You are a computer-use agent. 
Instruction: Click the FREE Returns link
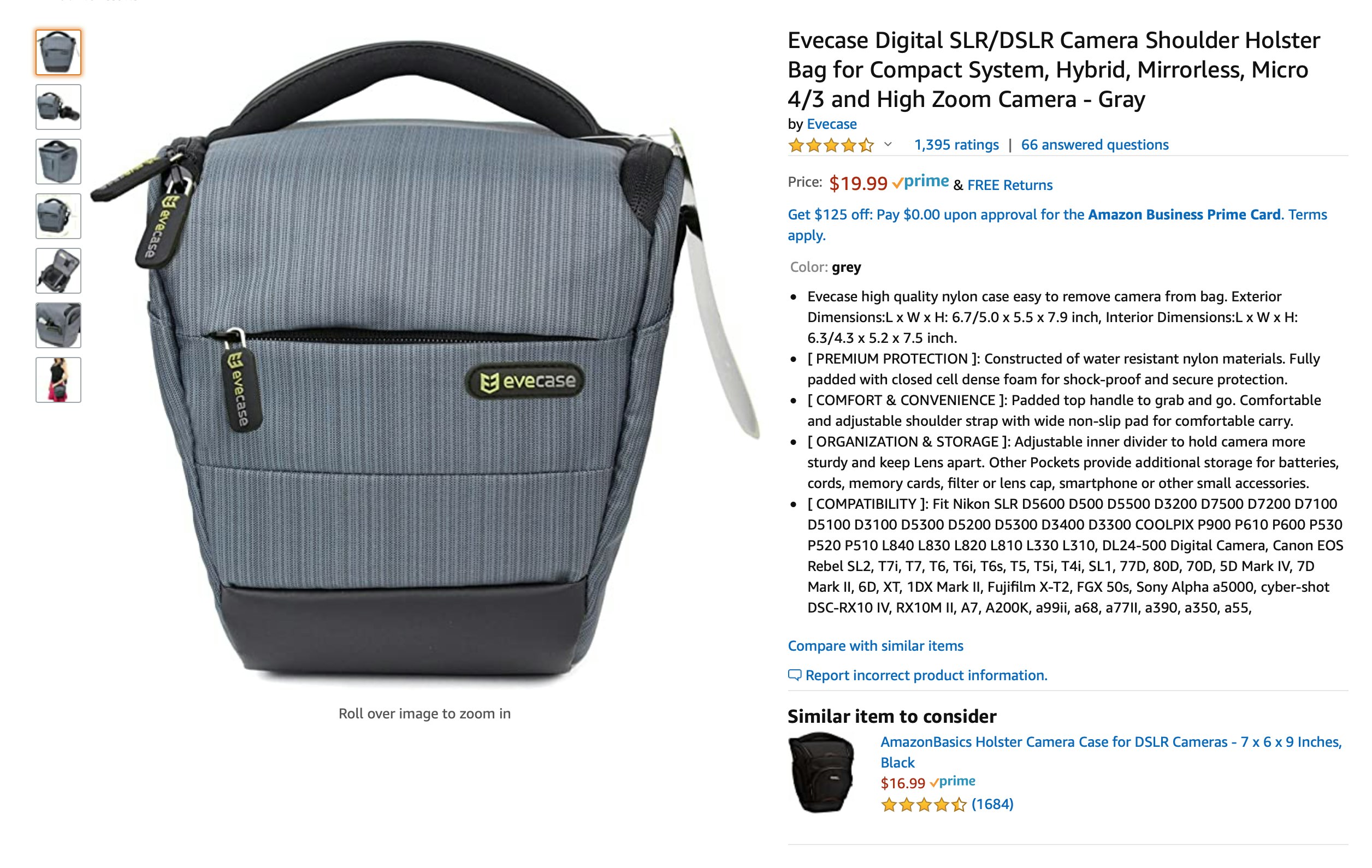(x=1010, y=185)
